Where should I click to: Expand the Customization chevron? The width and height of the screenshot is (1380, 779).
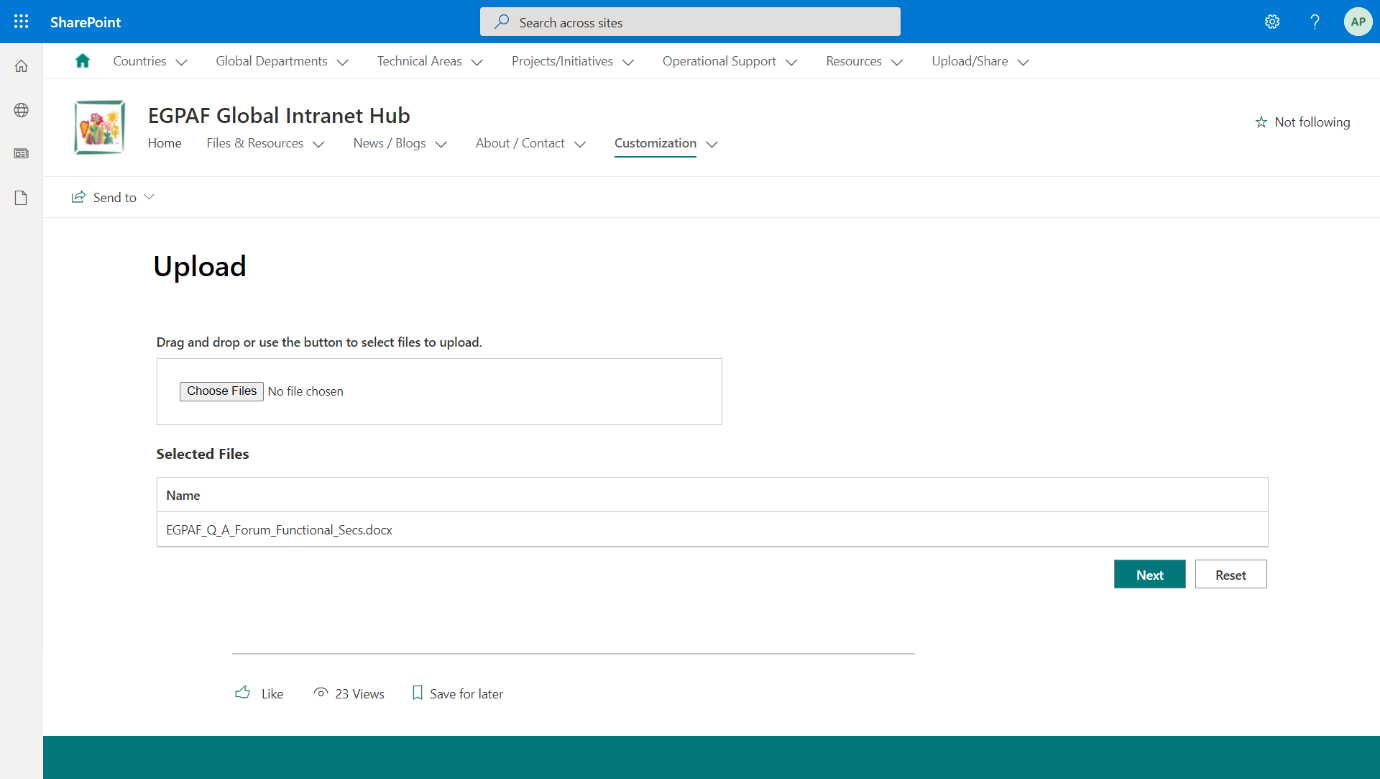(x=712, y=144)
